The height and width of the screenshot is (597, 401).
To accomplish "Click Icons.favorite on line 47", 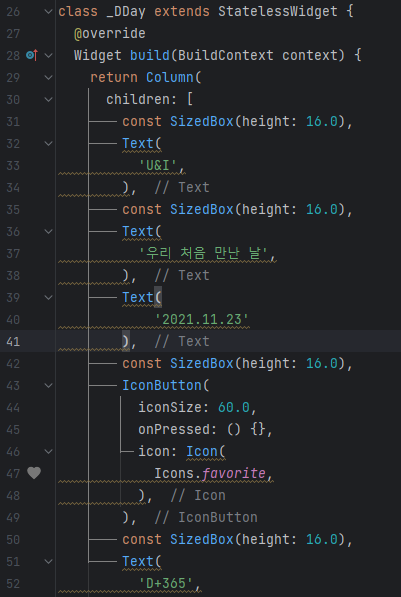I will (210, 473).
